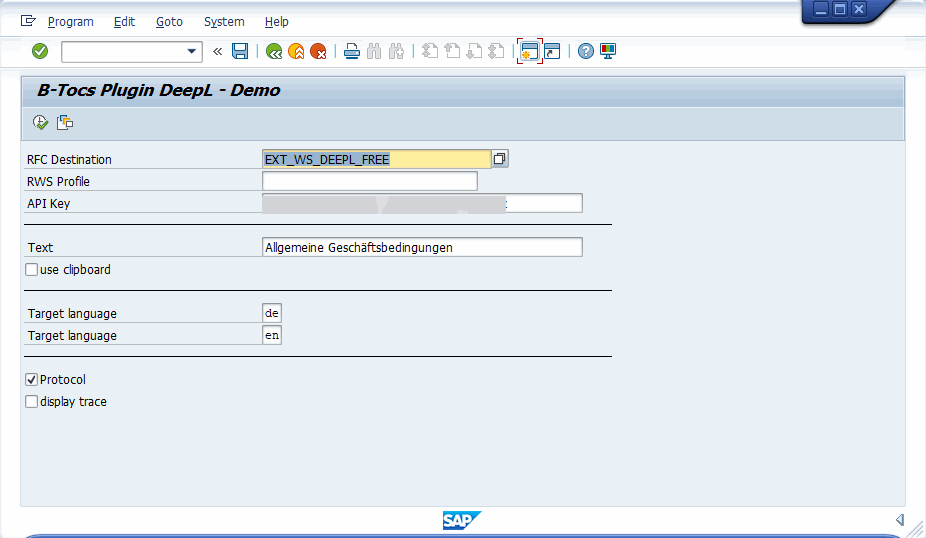Click the green Back icon
Viewport: 926px width, 538px height.
pyautogui.click(x=273, y=51)
